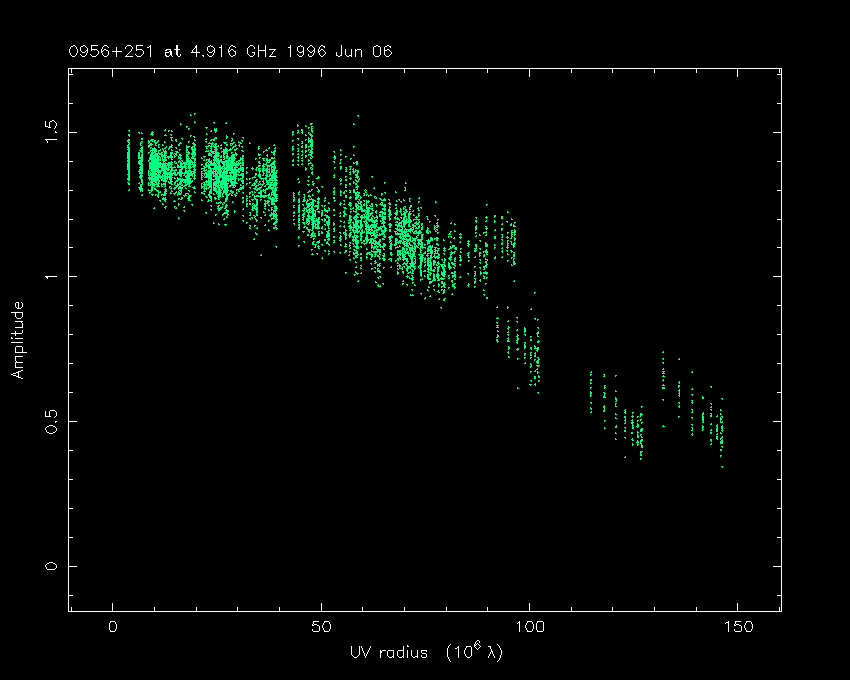Click the leftmost data column near UV radius 4
850x680 pixels.
pyautogui.click(x=129, y=160)
